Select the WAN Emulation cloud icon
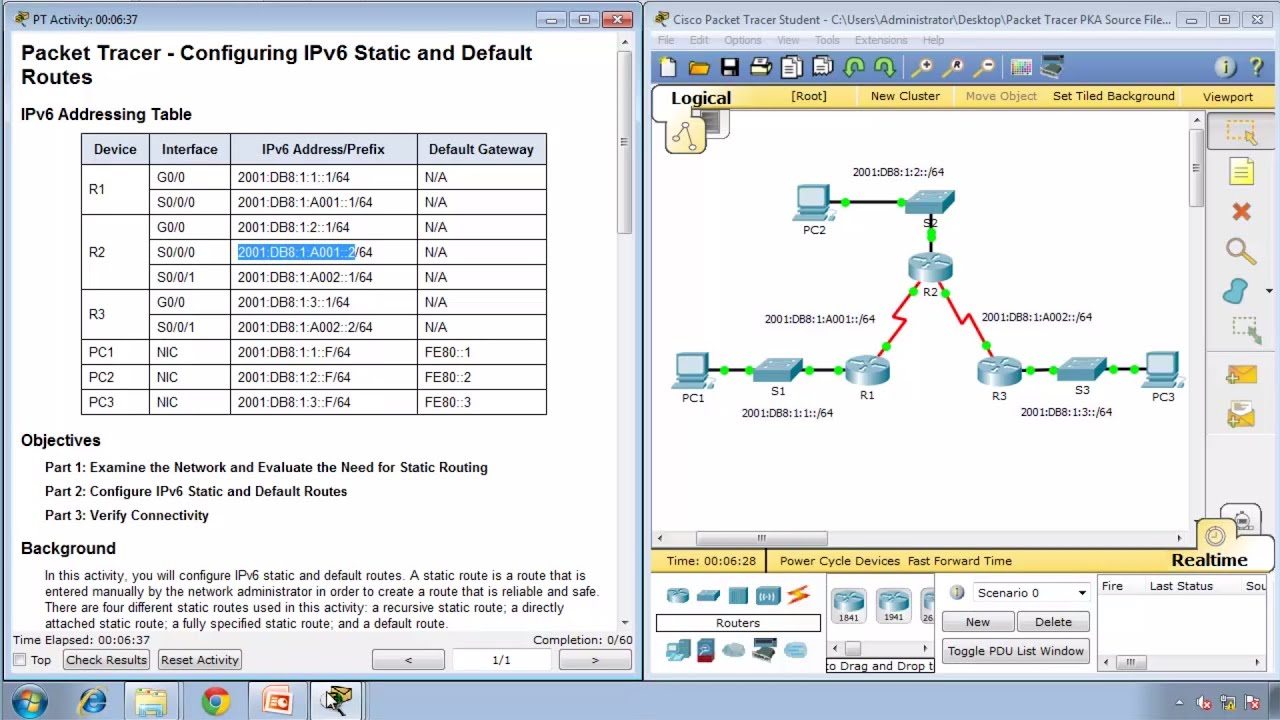The height and width of the screenshot is (720, 1280). 733,651
